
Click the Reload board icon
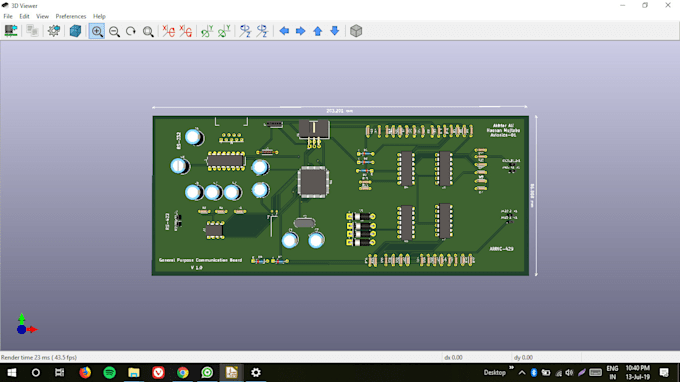click(x=11, y=31)
